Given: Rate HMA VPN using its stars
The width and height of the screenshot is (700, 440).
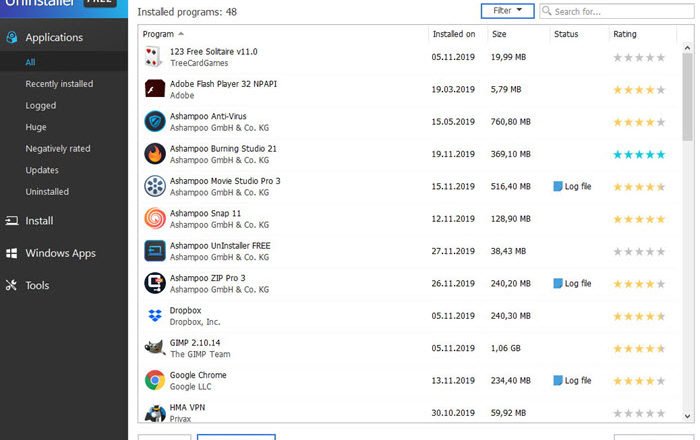Looking at the screenshot, I should pos(639,413).
